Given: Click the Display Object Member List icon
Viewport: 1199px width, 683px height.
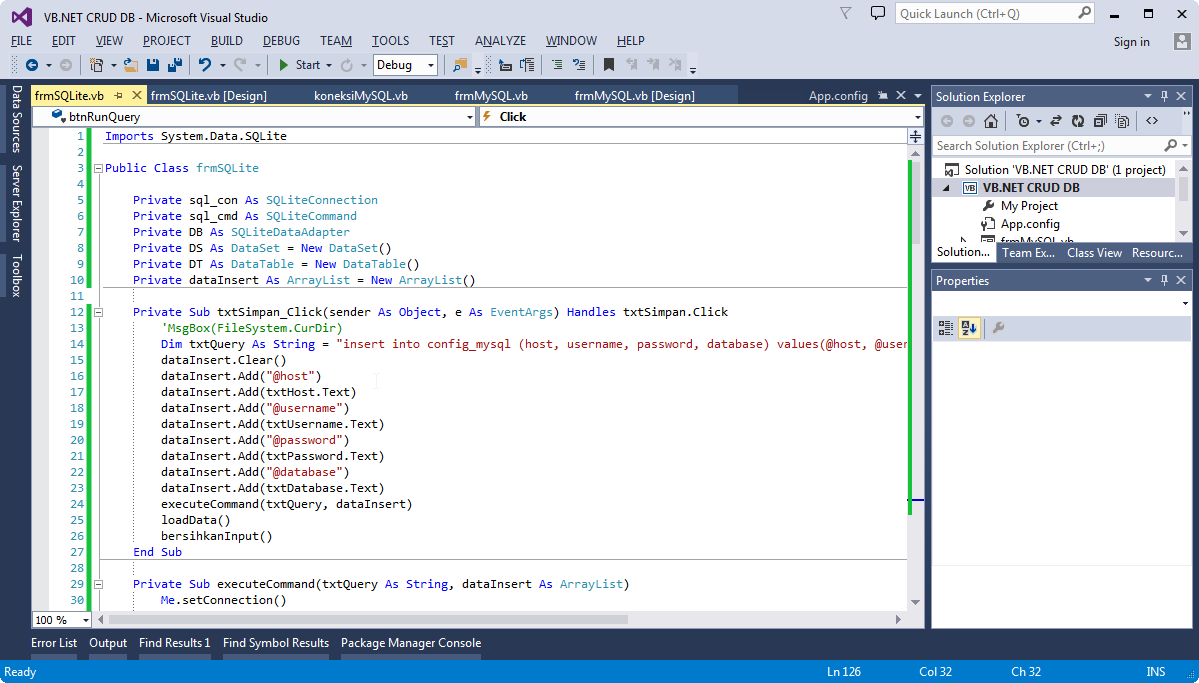Looking at the screenshot, I should pyautogui.click(x=505, y=65).
